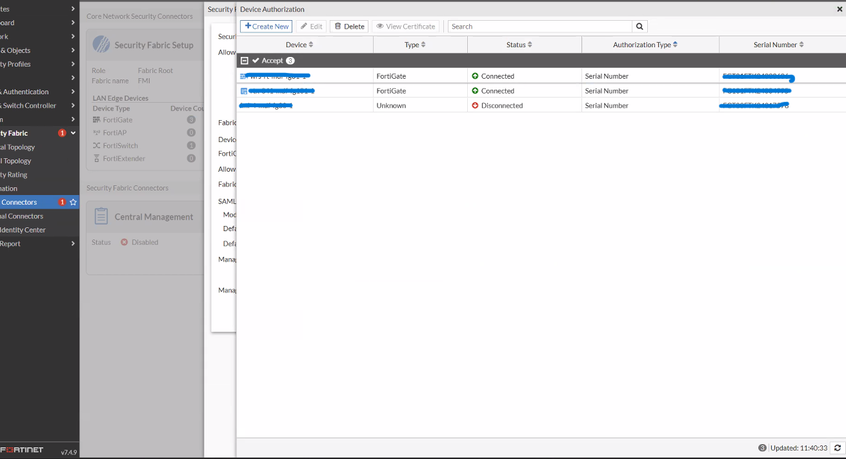Click Serial Number cell in Disconnected row
This screenshot has width=846, height=459.
click(782, 105)
